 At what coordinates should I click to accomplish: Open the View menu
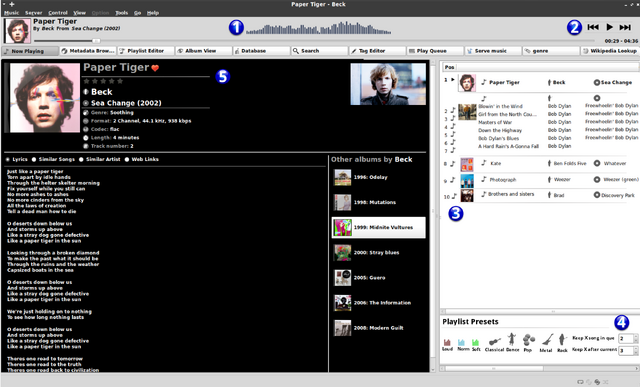click(80, 13)
